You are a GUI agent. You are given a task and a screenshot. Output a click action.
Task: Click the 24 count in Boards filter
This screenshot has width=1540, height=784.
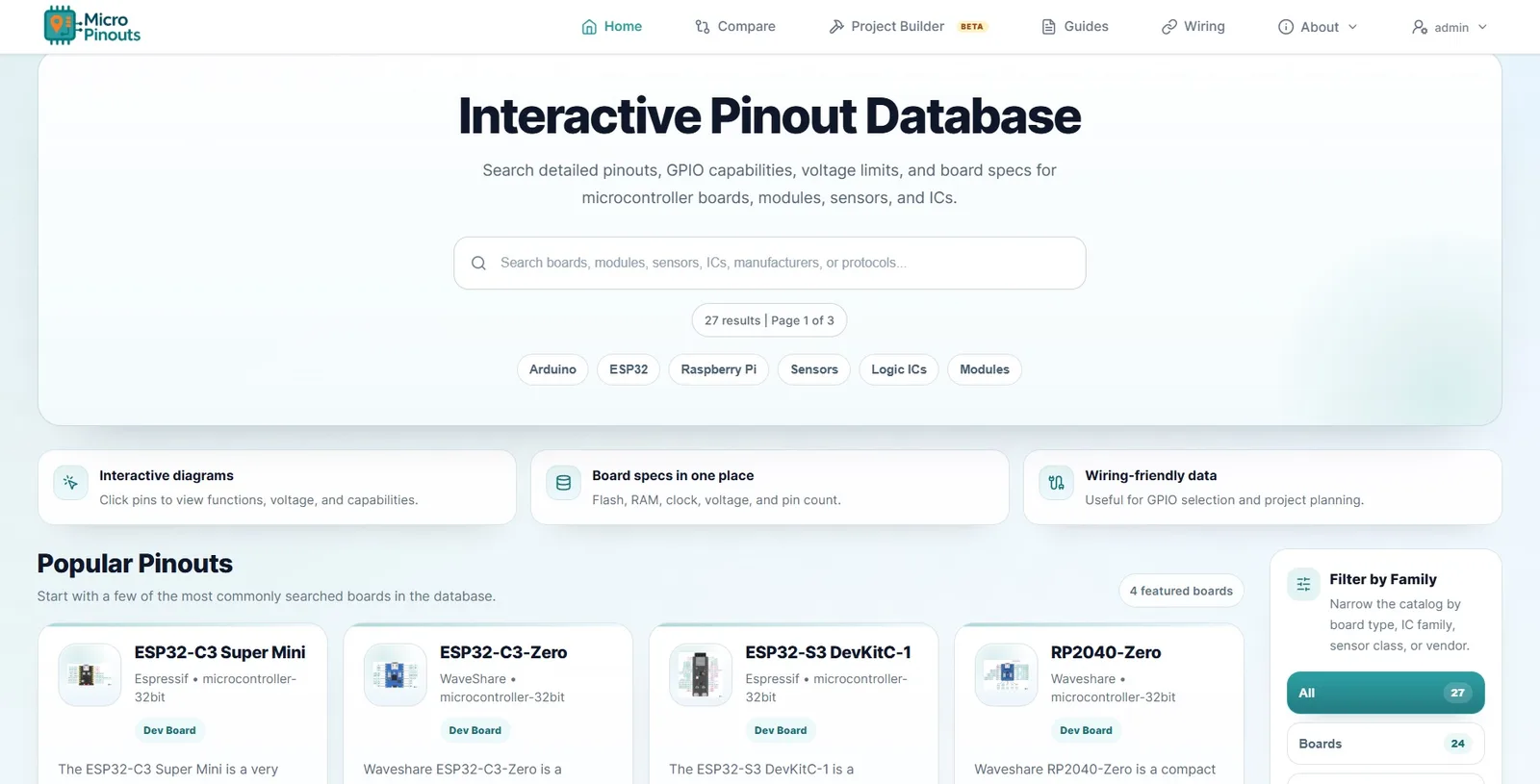click(1457, 744)
